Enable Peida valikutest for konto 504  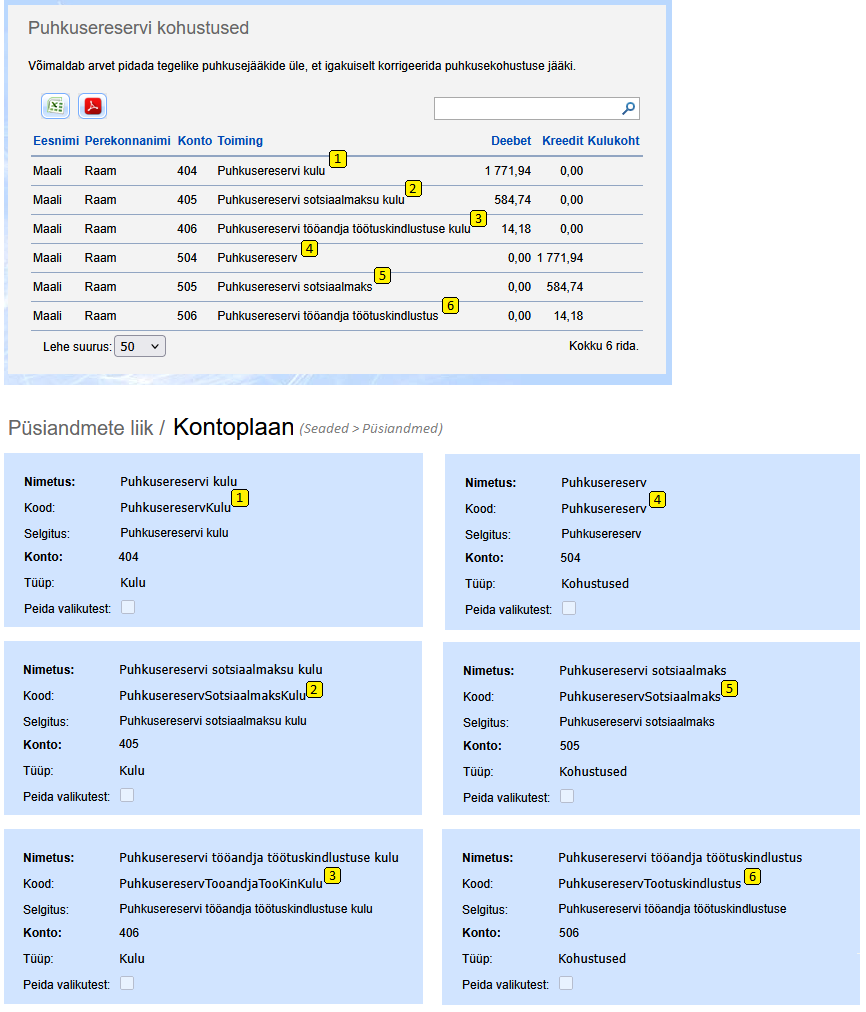[569, 608]
